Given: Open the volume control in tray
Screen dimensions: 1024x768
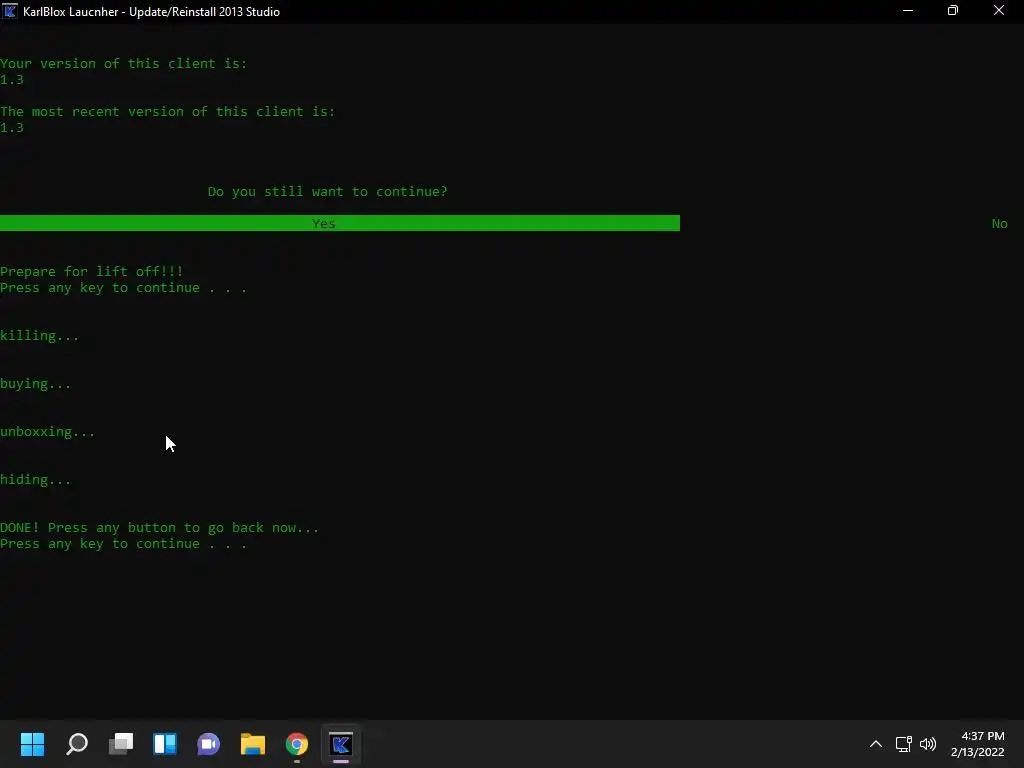Looking at the screenshot, I should (x=927, y=744).
